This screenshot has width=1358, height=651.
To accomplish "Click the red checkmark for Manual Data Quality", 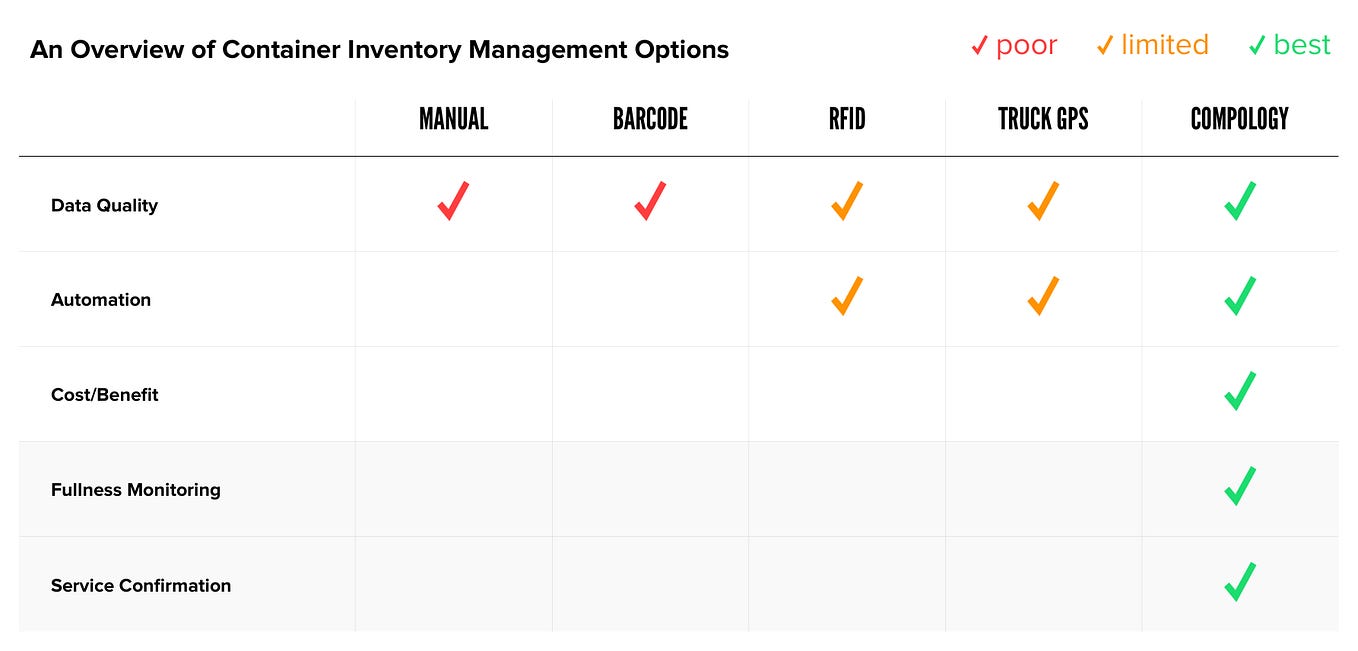I will click(453, 201).
